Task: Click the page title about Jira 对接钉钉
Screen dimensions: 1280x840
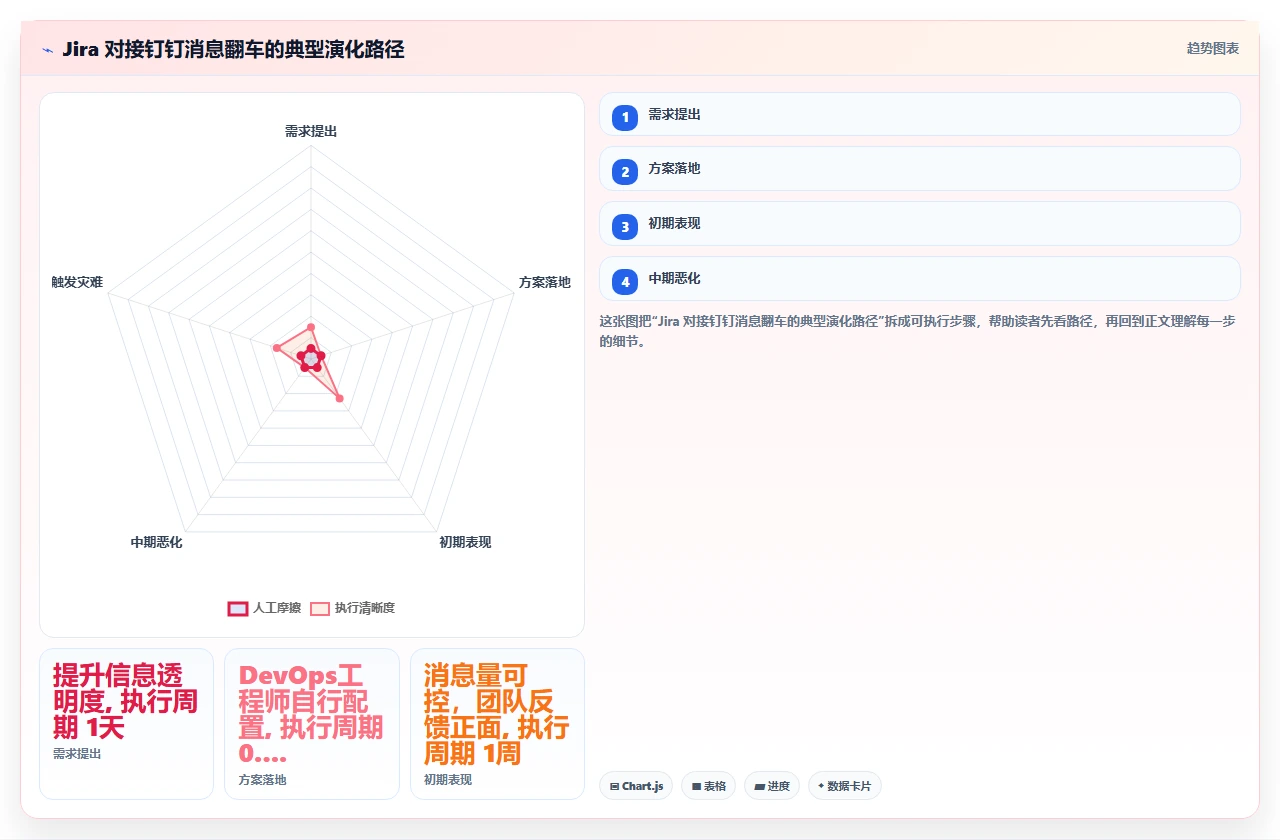Action: (x=233, y=49)
